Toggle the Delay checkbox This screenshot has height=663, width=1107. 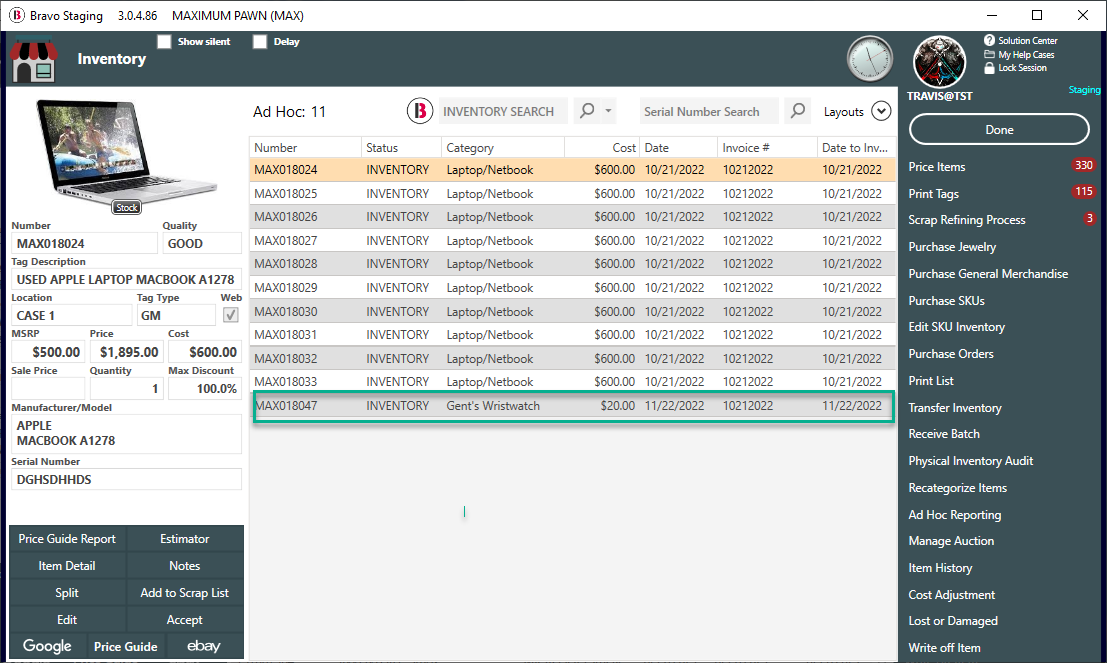click(260, 42)
